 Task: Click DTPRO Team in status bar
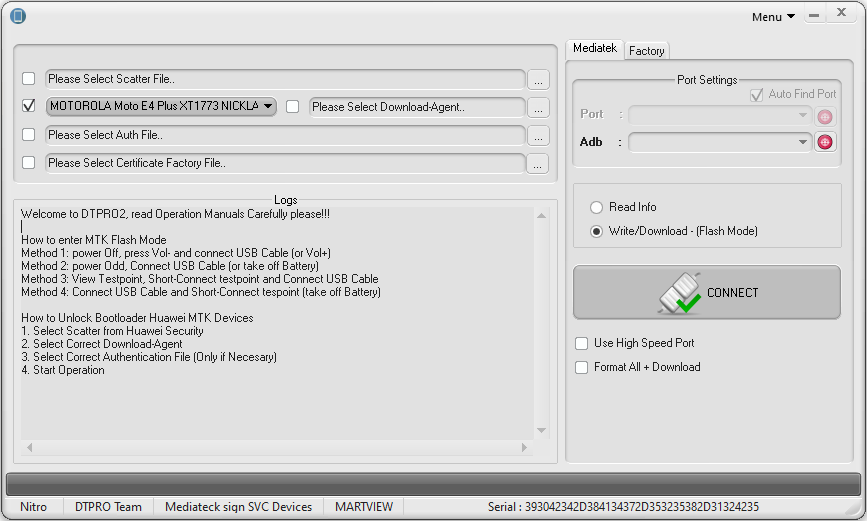click(108, 507)
